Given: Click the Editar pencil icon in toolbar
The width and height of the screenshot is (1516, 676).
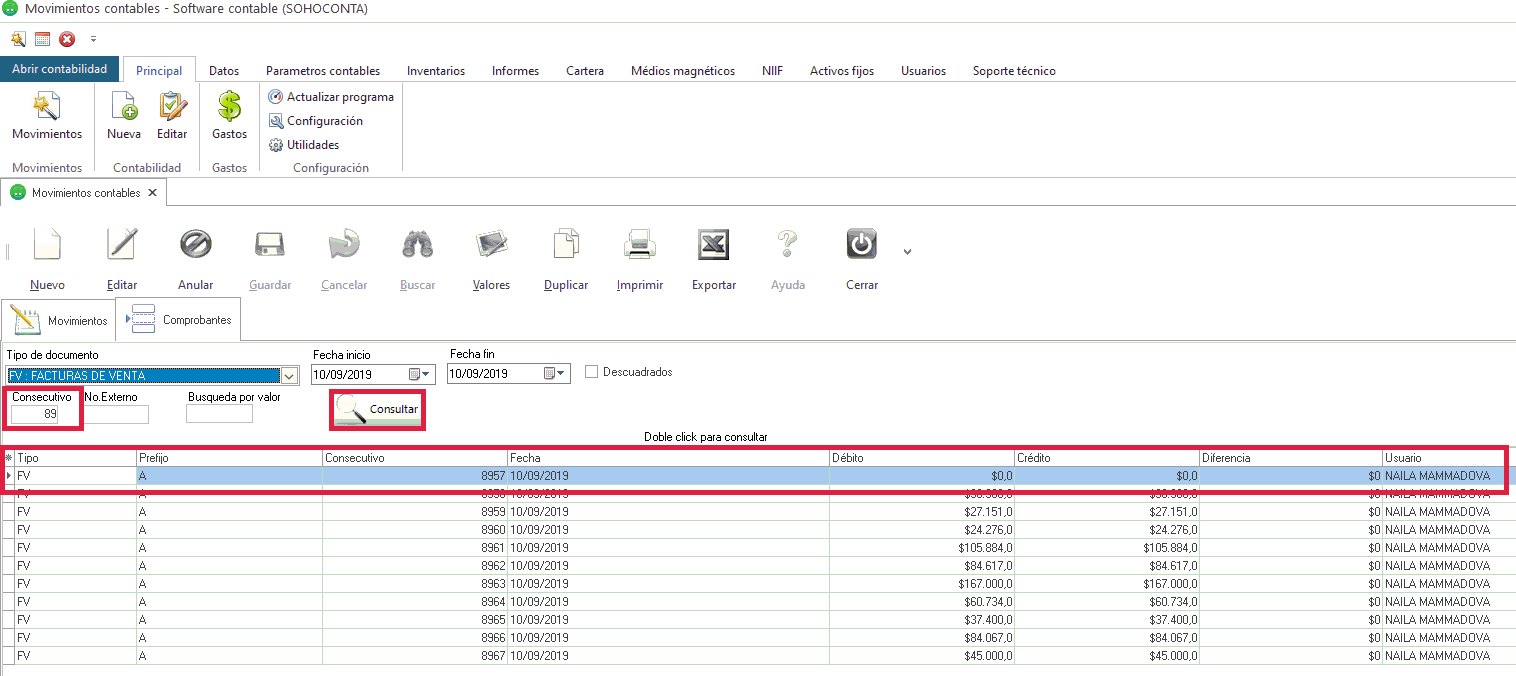Looking at the screenshot, I should click(122, 245).
